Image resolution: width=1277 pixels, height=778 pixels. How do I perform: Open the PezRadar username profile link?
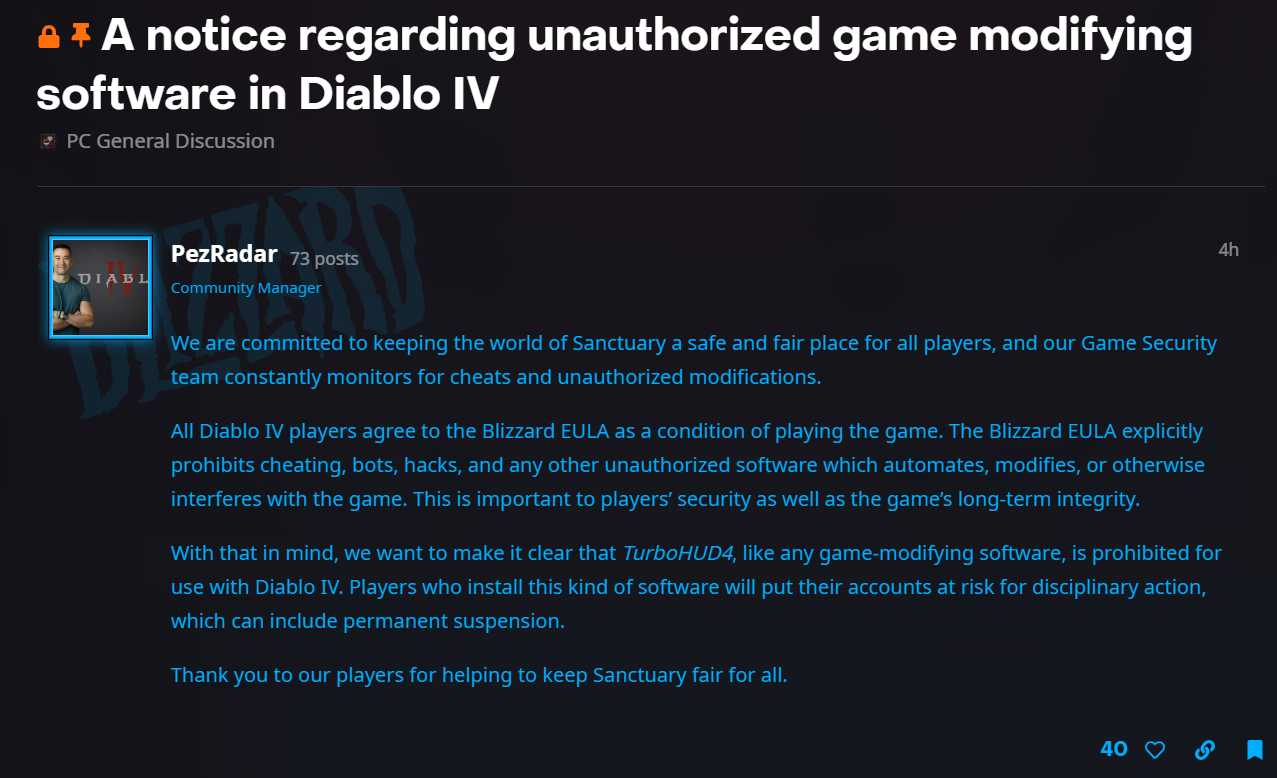[x=224, y=254]
